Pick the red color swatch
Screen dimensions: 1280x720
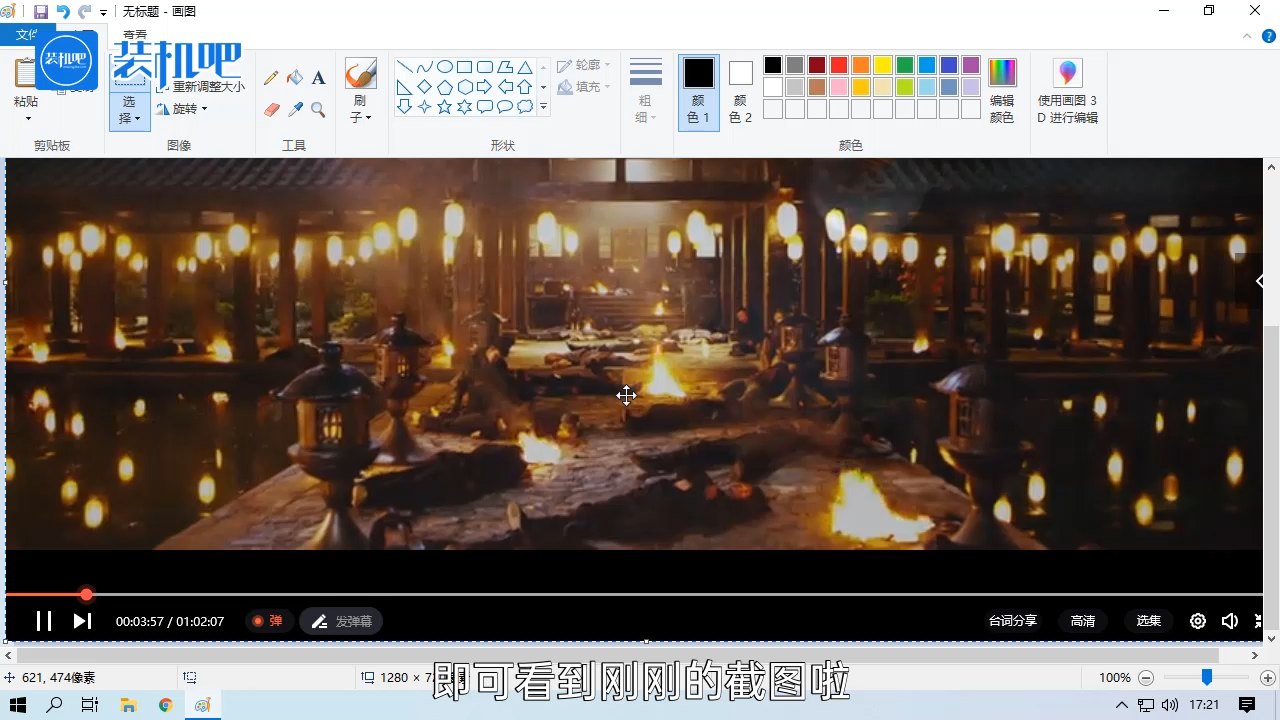(839, 65)
